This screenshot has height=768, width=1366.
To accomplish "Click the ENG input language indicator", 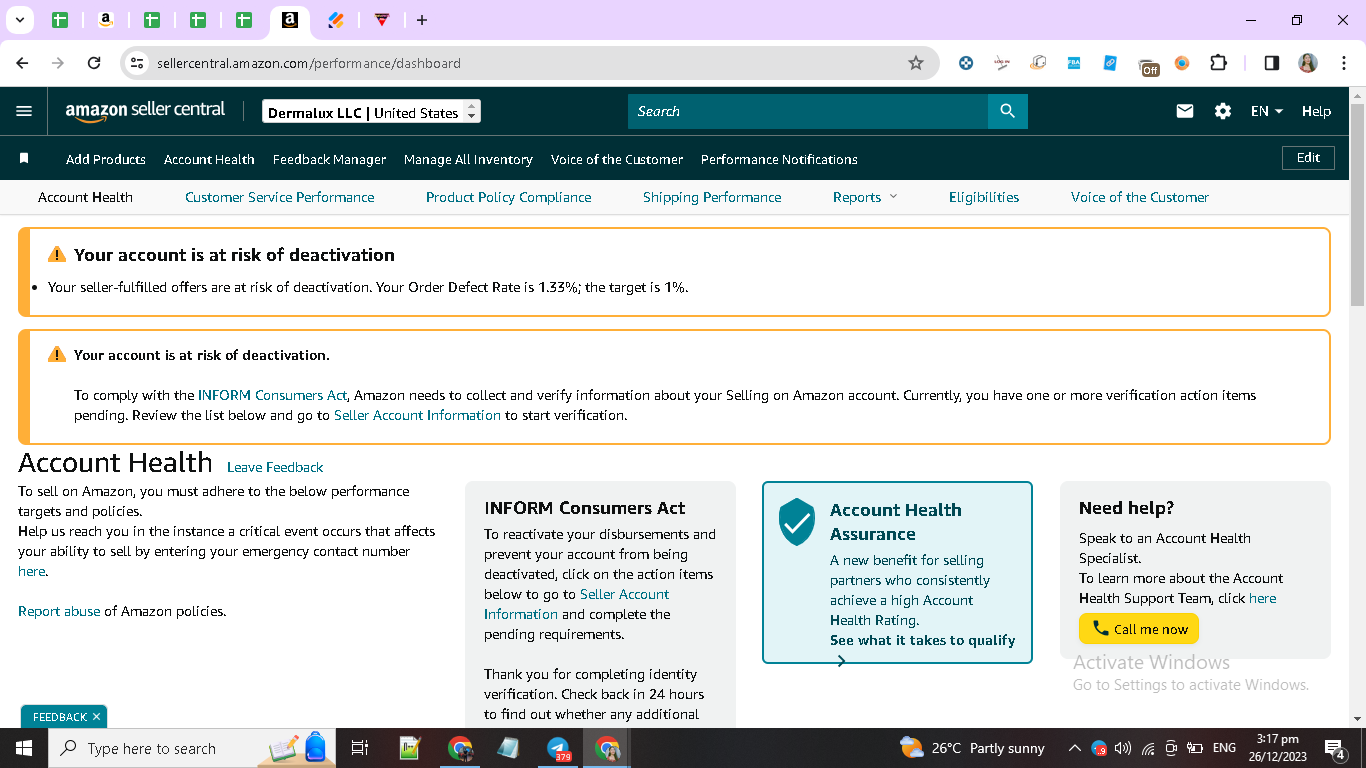I will [x=1224, y=748].
